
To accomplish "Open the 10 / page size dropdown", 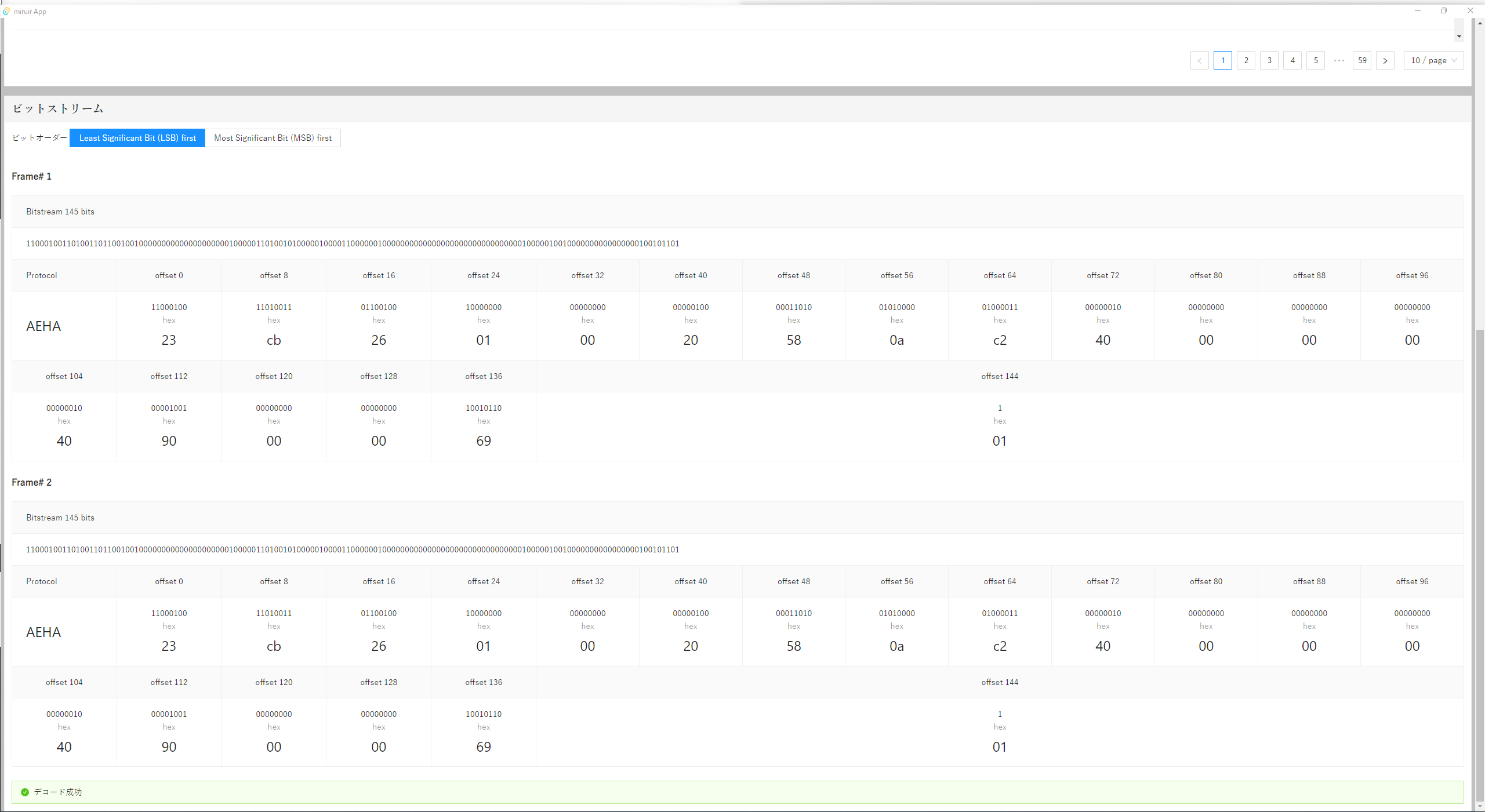I will [x=1433, y=60].
